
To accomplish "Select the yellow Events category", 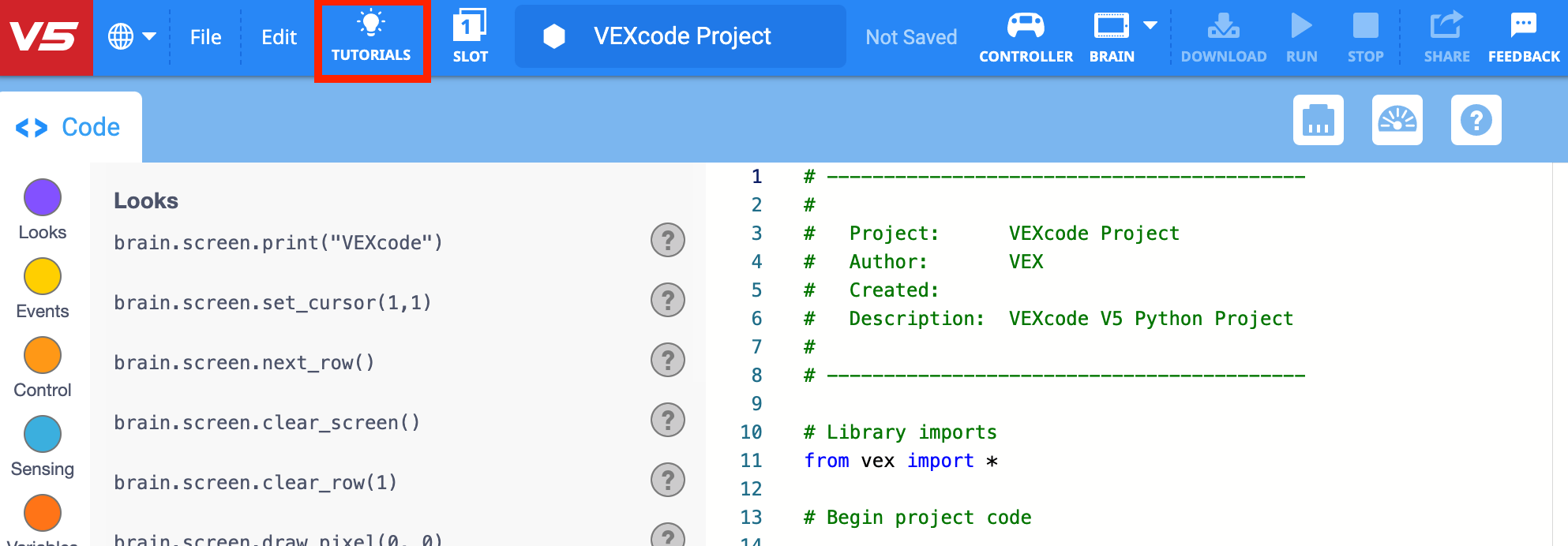I will [x=43, y=276].
